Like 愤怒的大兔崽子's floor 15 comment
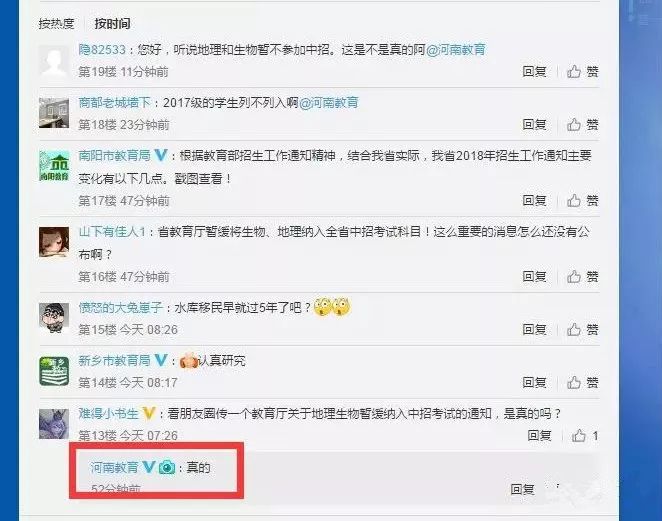Image resolution: width=662 pixels, height=521 pixels. click(x=582, y=329)
